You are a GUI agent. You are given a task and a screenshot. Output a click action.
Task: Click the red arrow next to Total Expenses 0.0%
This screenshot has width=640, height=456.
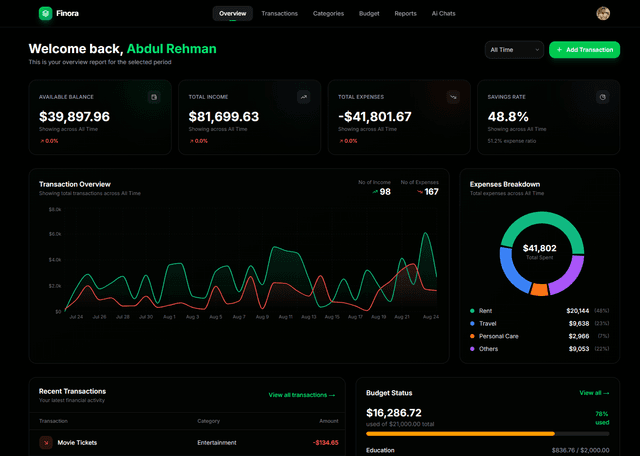[340, 141]
